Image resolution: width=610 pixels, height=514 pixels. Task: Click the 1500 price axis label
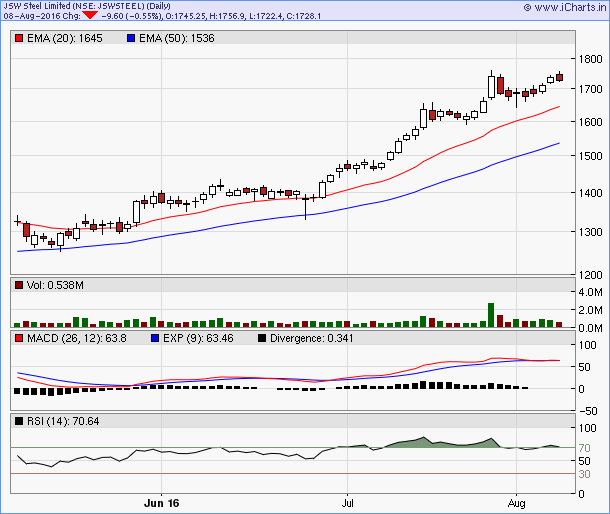pyautogui.click(x=590, y=156)
